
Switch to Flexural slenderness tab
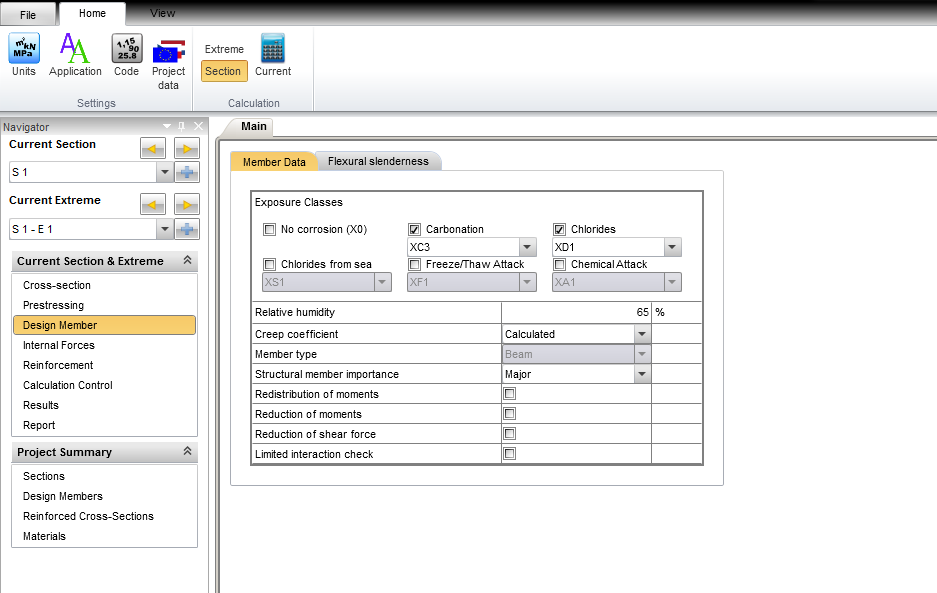pyautogui.click(x=378, y=161)
